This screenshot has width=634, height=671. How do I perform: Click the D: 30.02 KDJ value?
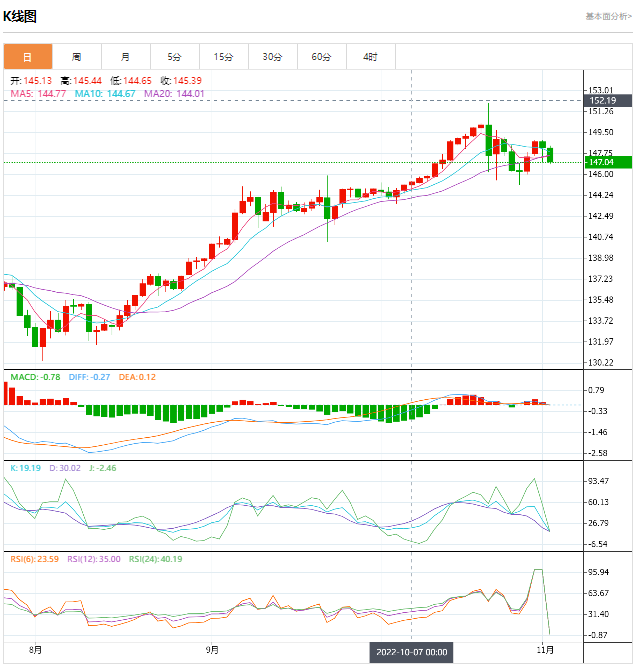pos(65,468)
